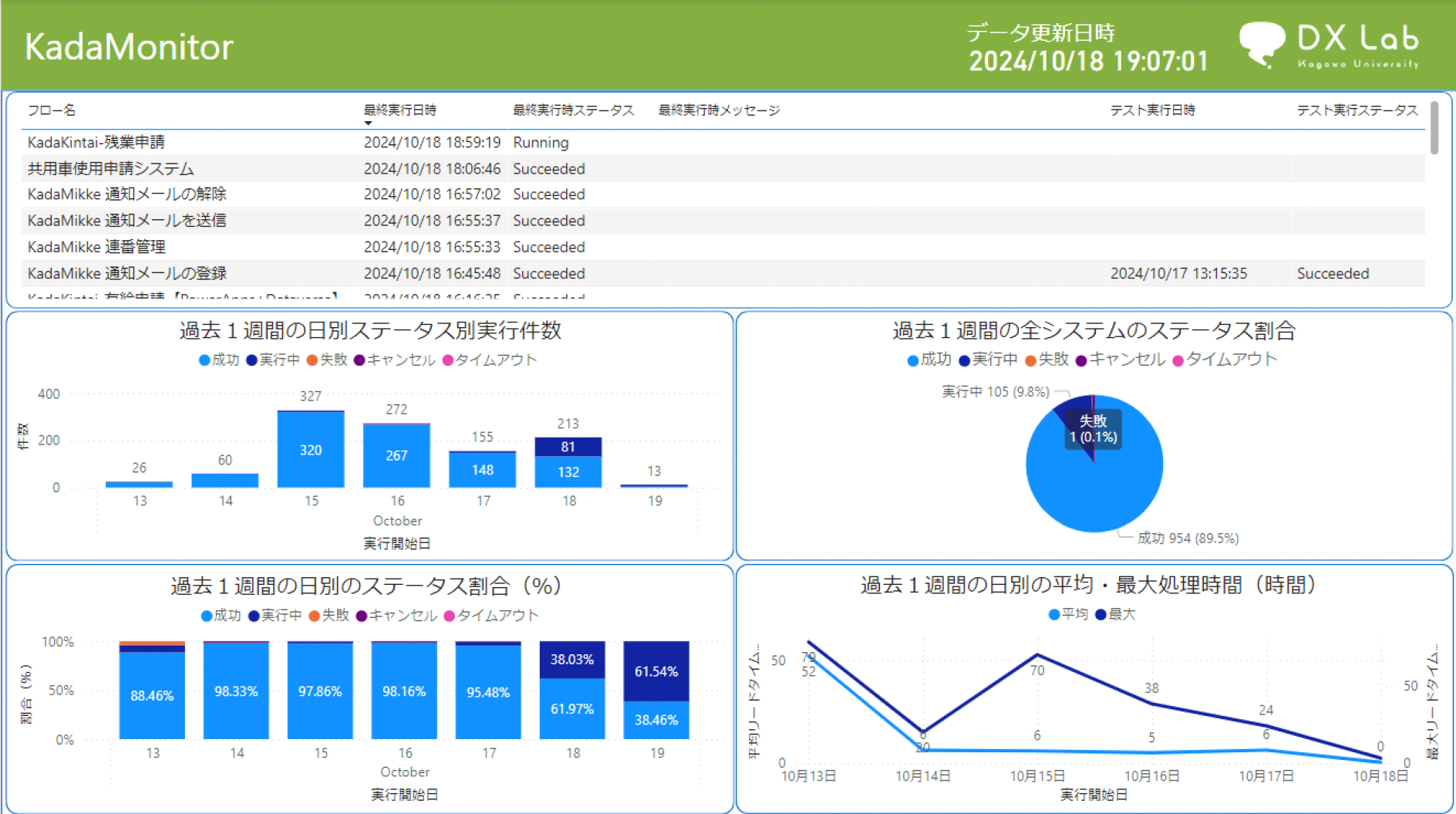Click the DX Lab Kagawa University logo
Image resolution: width=1456 pixels, height=814 pixels.
click(x=1330, y=45)
